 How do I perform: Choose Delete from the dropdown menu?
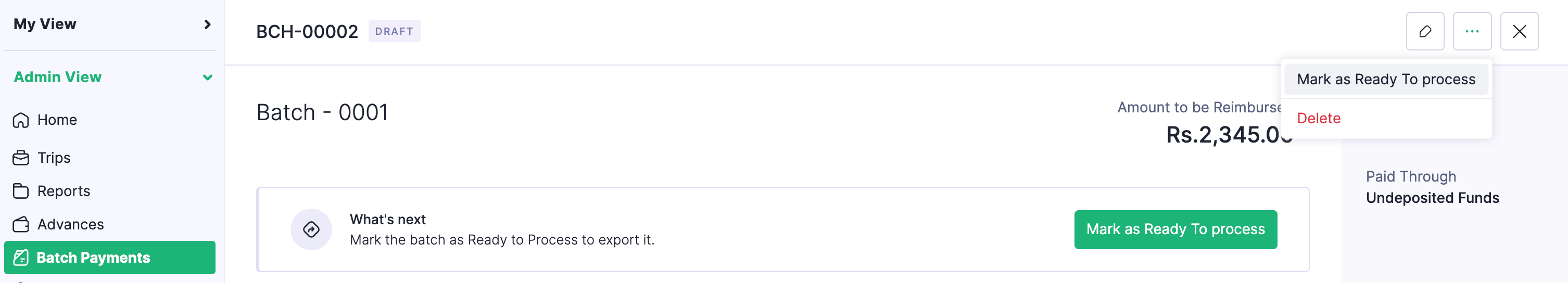[1319, 118]
